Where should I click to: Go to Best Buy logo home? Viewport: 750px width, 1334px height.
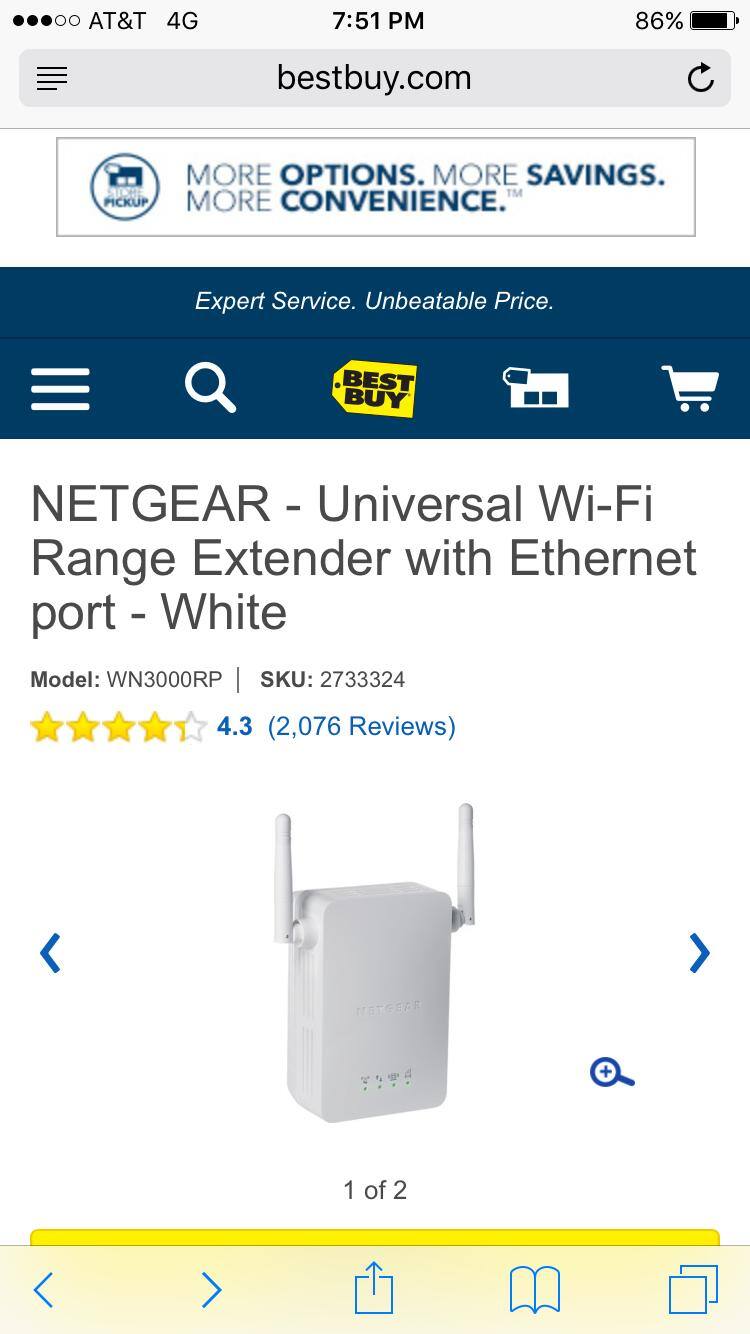375,389
